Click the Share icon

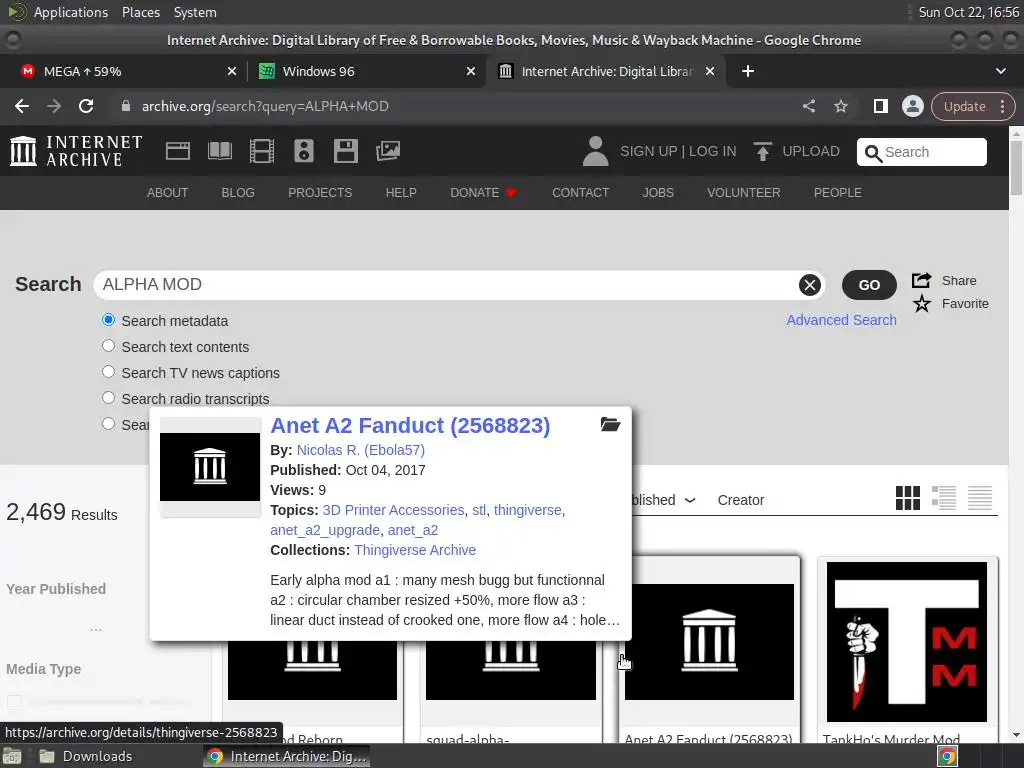(x=921, y=280)
